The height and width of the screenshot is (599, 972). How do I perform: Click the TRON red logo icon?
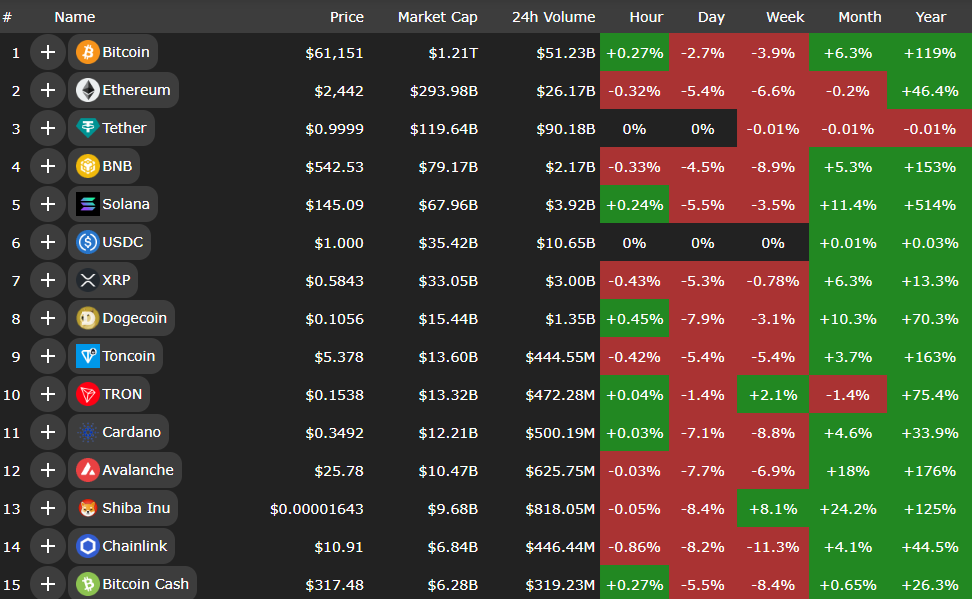(87, 394)
